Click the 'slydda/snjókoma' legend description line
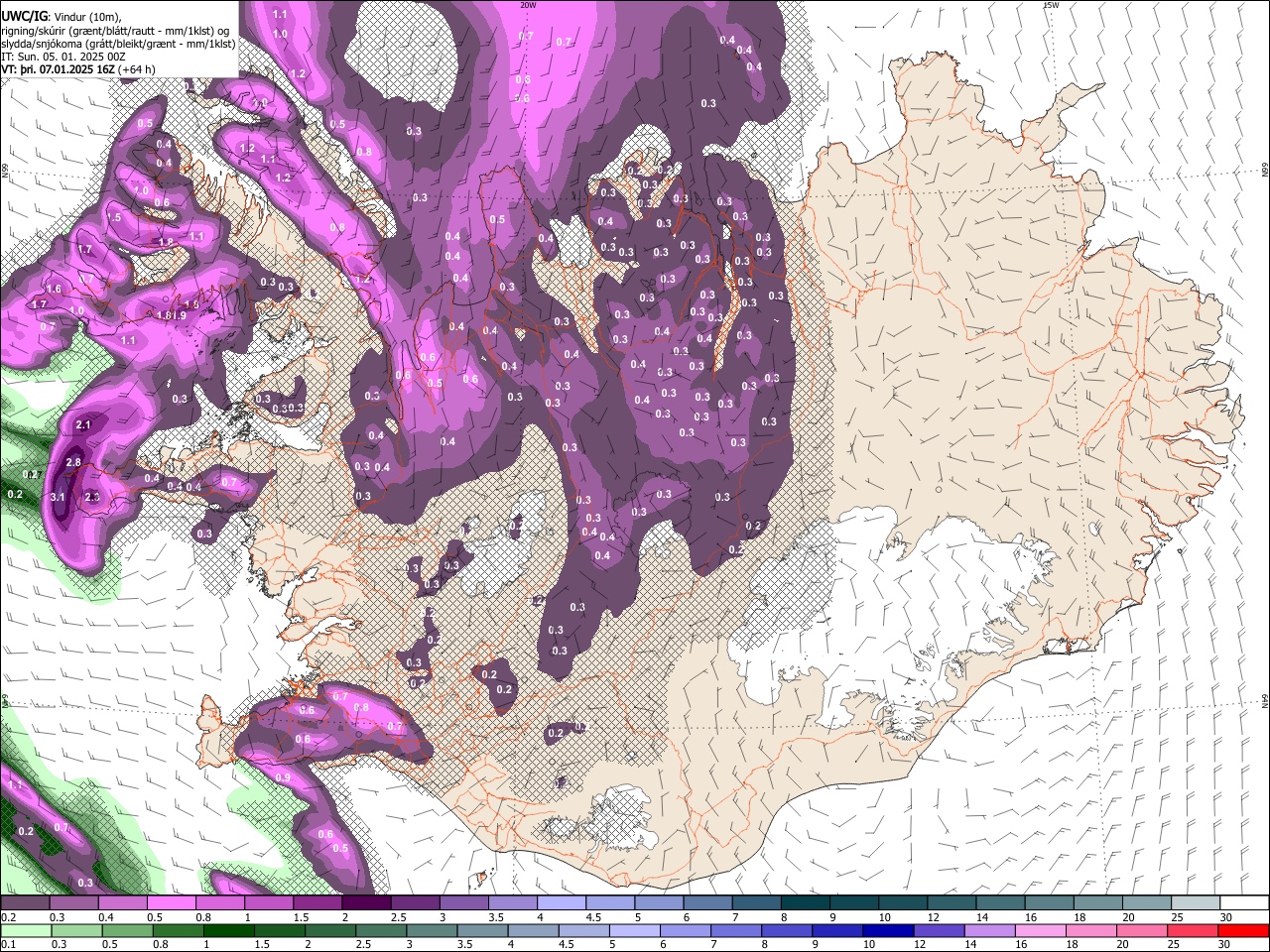Image resolution: width=1270 pixels, height=952 pixels. tap(118, 44)
